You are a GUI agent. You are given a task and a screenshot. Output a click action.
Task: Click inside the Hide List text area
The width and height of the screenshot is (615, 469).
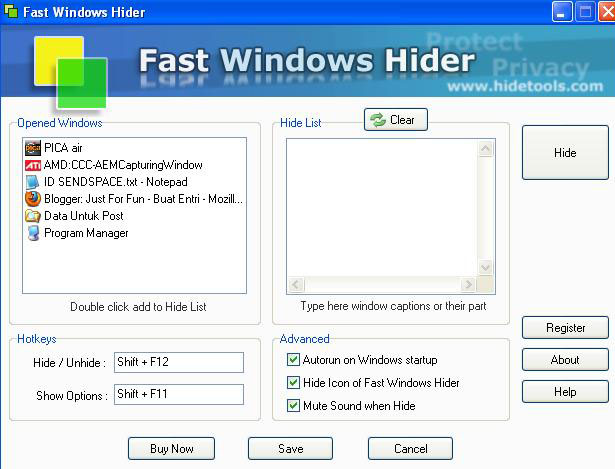(x=382, y=208)
